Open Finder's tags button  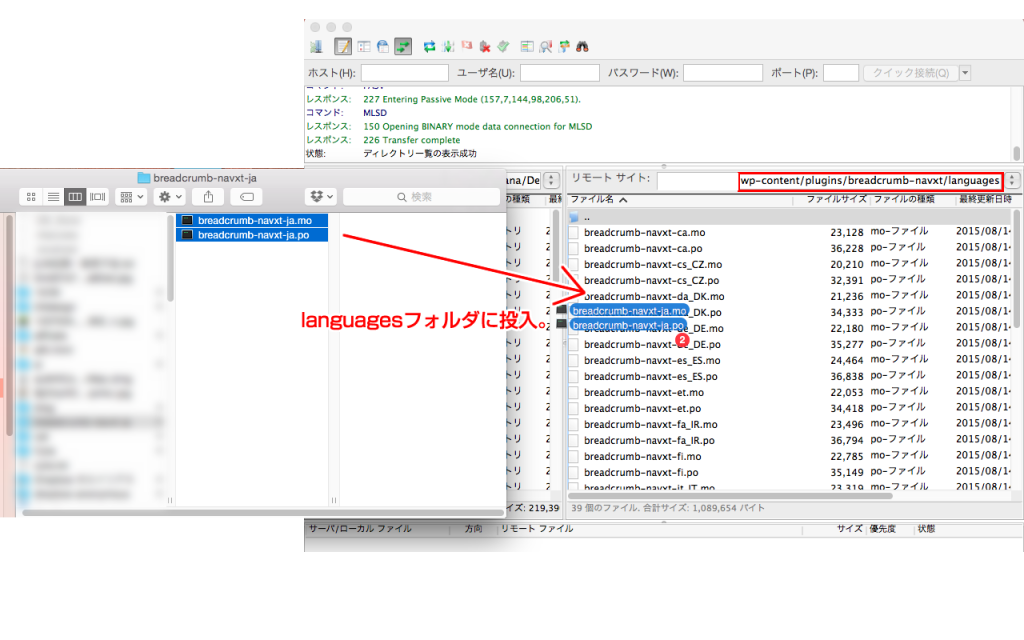pyautogui.click(x=247, y=197)
